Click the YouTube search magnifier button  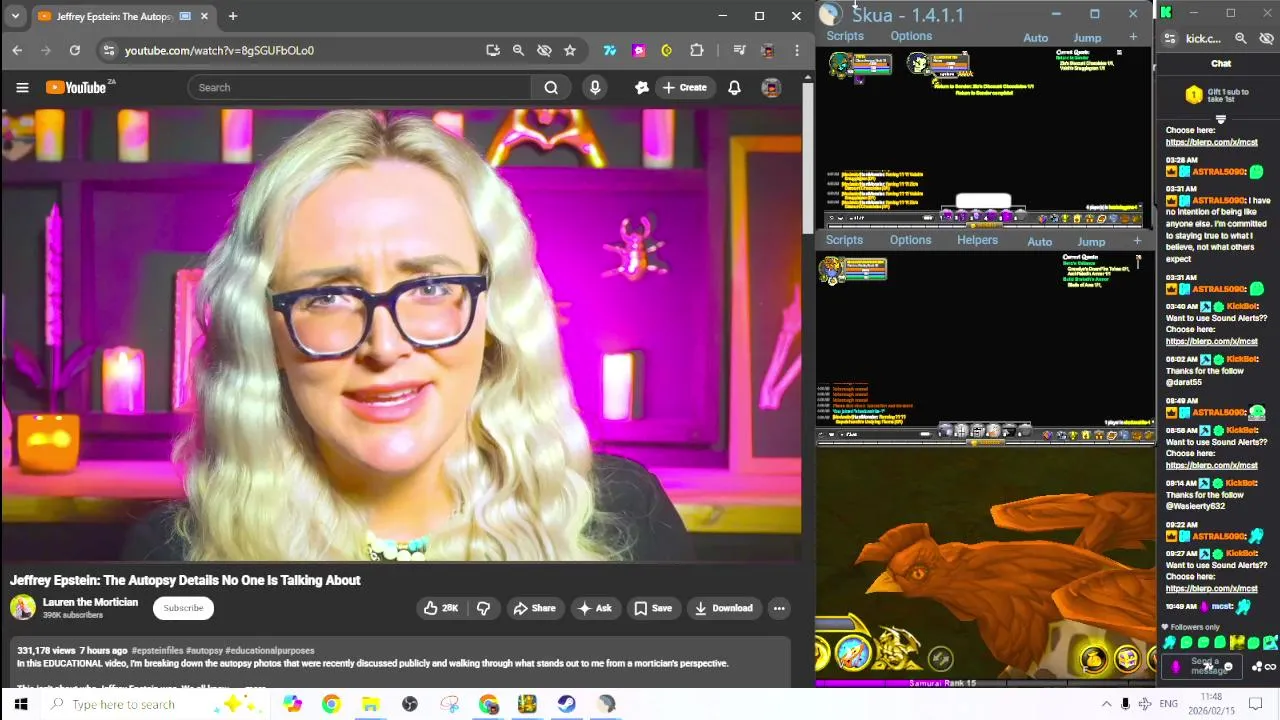[551, 87]
